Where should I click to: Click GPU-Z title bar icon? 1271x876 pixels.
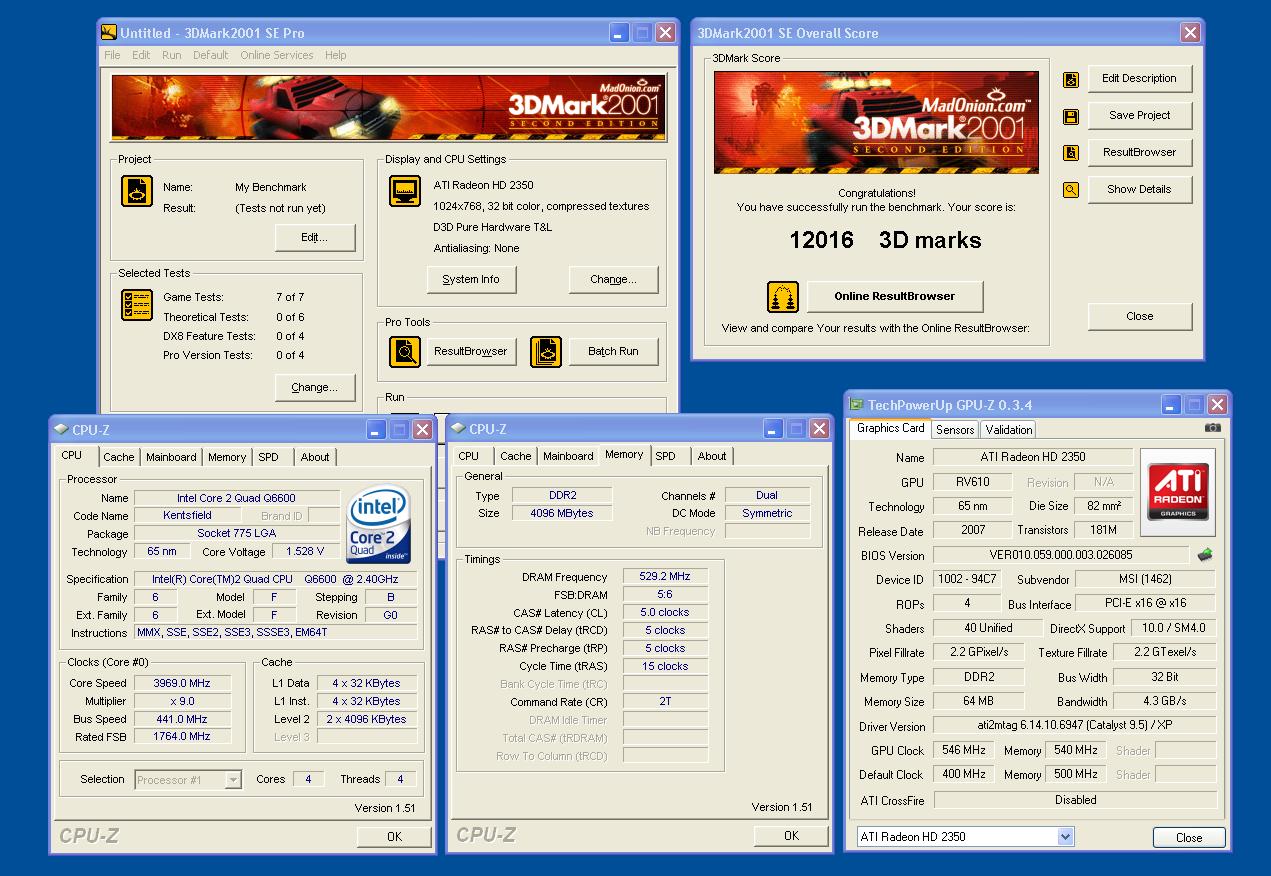tap(856, 404)
